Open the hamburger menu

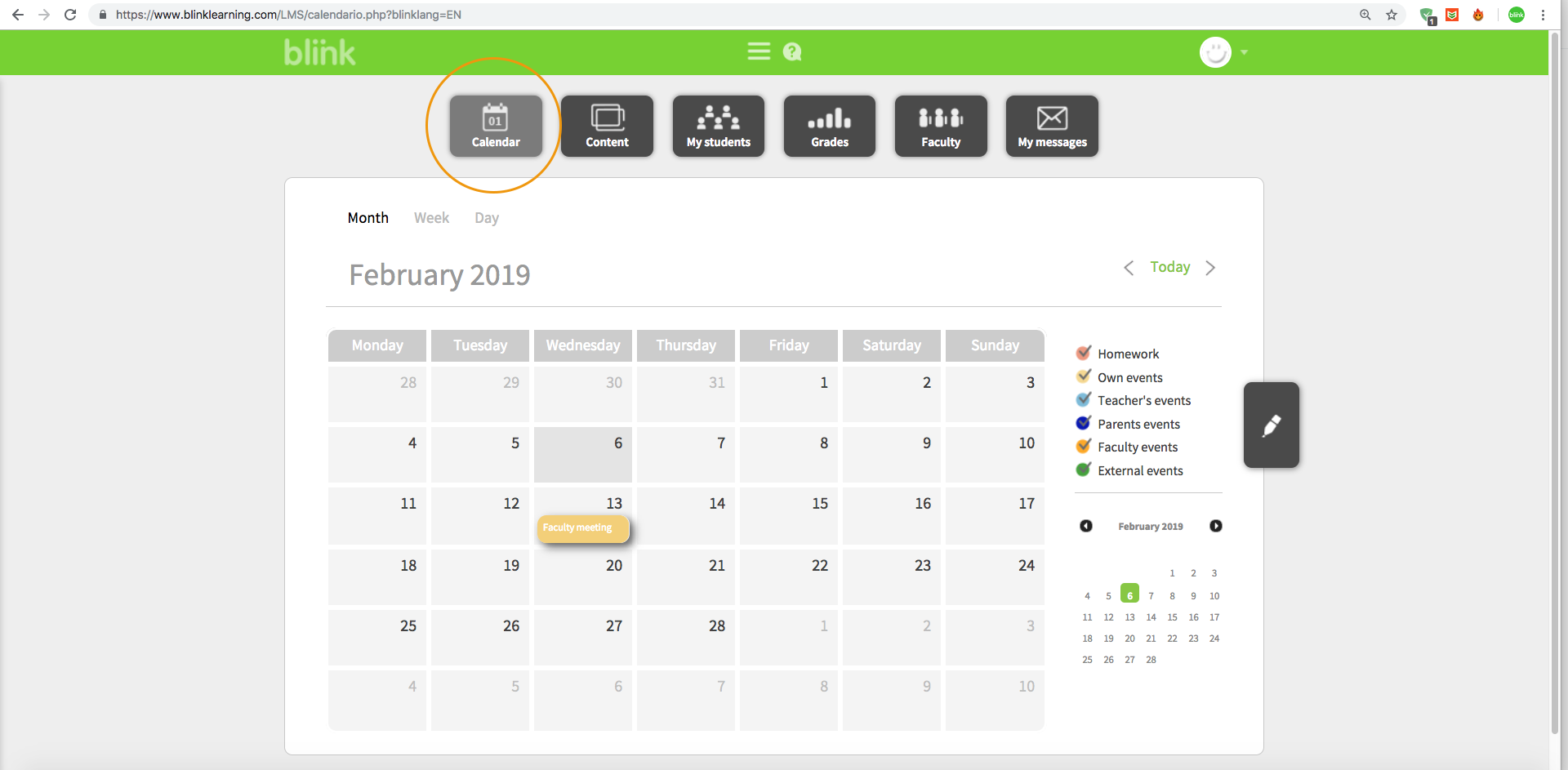(759, 52)
